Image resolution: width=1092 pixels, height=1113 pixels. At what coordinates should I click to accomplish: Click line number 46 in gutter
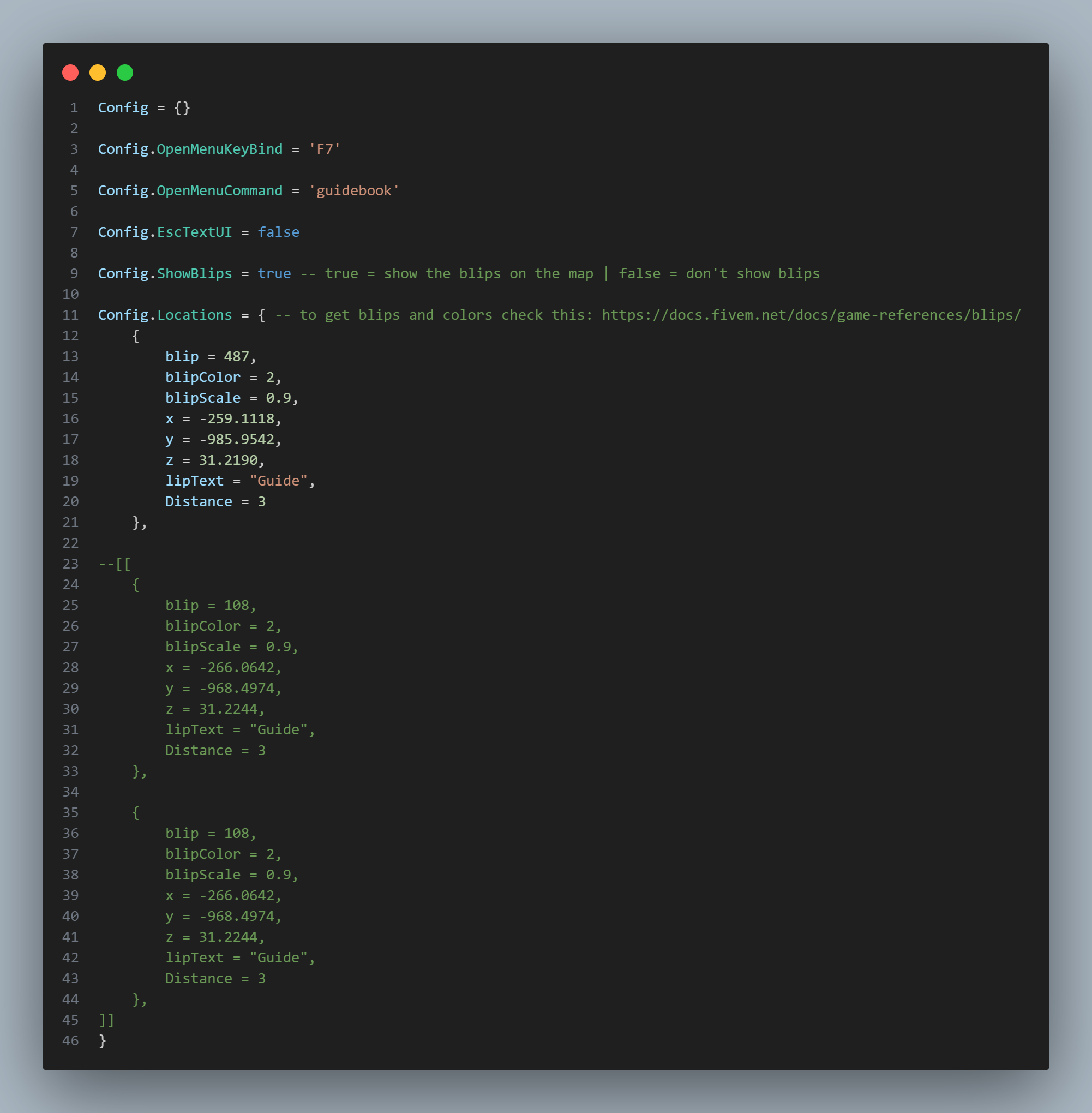click(x=70, y=1040)
